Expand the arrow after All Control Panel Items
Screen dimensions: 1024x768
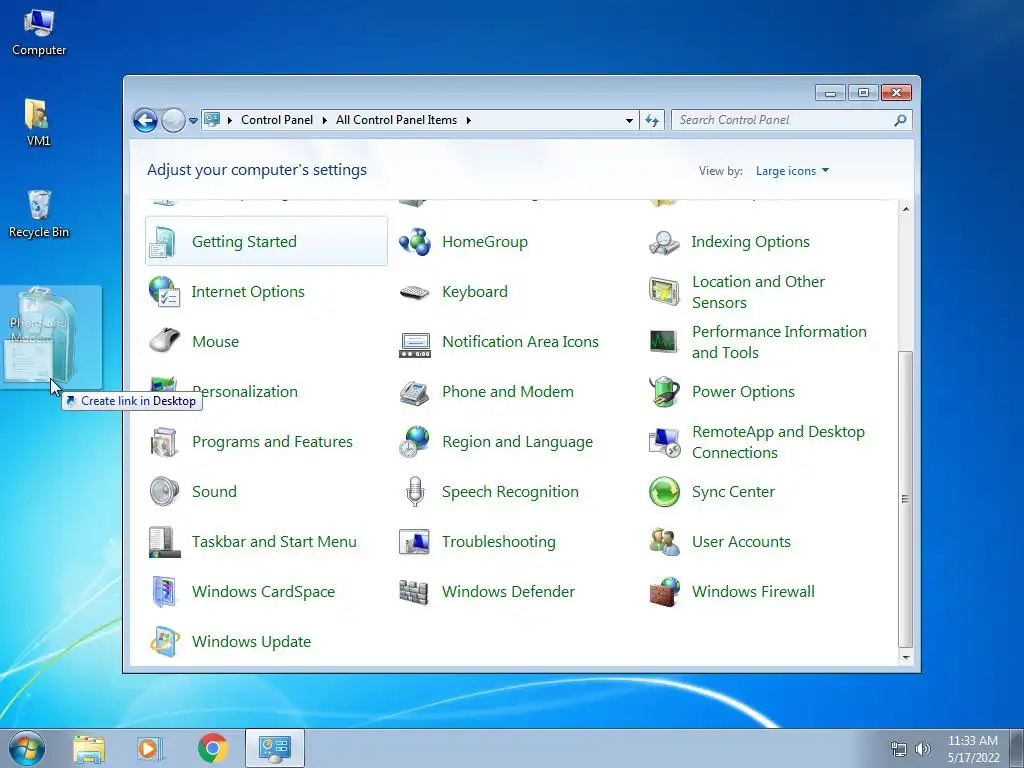(x=469, y=120)
